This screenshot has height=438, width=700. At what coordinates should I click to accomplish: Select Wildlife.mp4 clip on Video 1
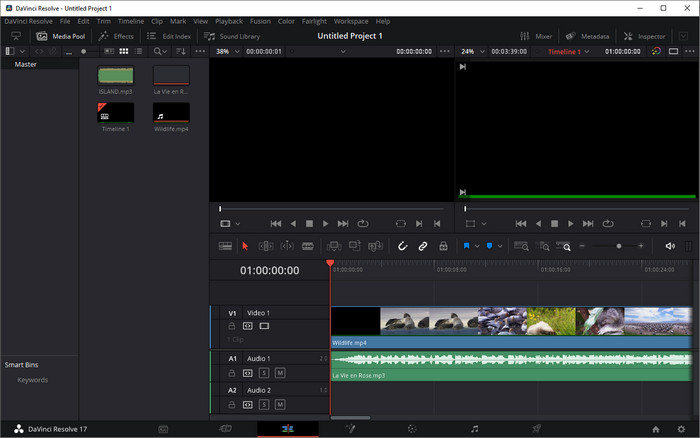[x=512, y=328]
